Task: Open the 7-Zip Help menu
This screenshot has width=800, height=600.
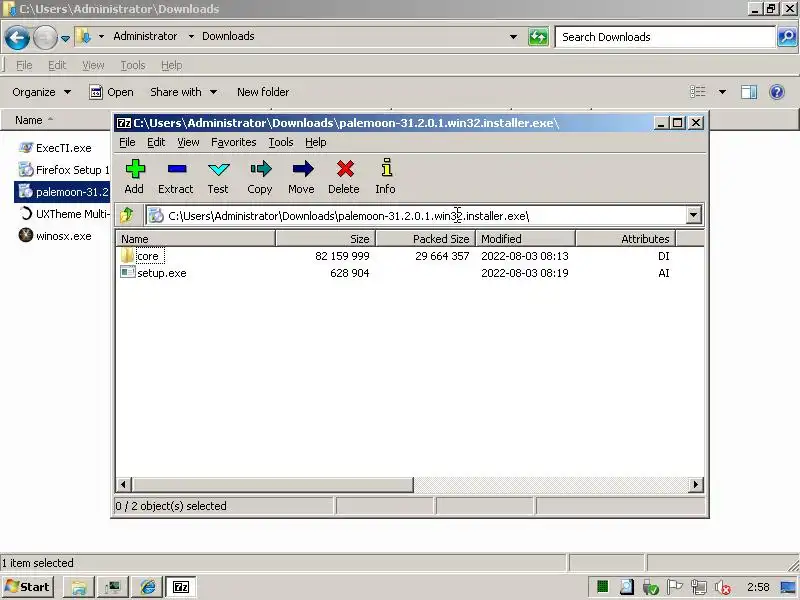Action: pyautogui.click(x=316, y=142)
